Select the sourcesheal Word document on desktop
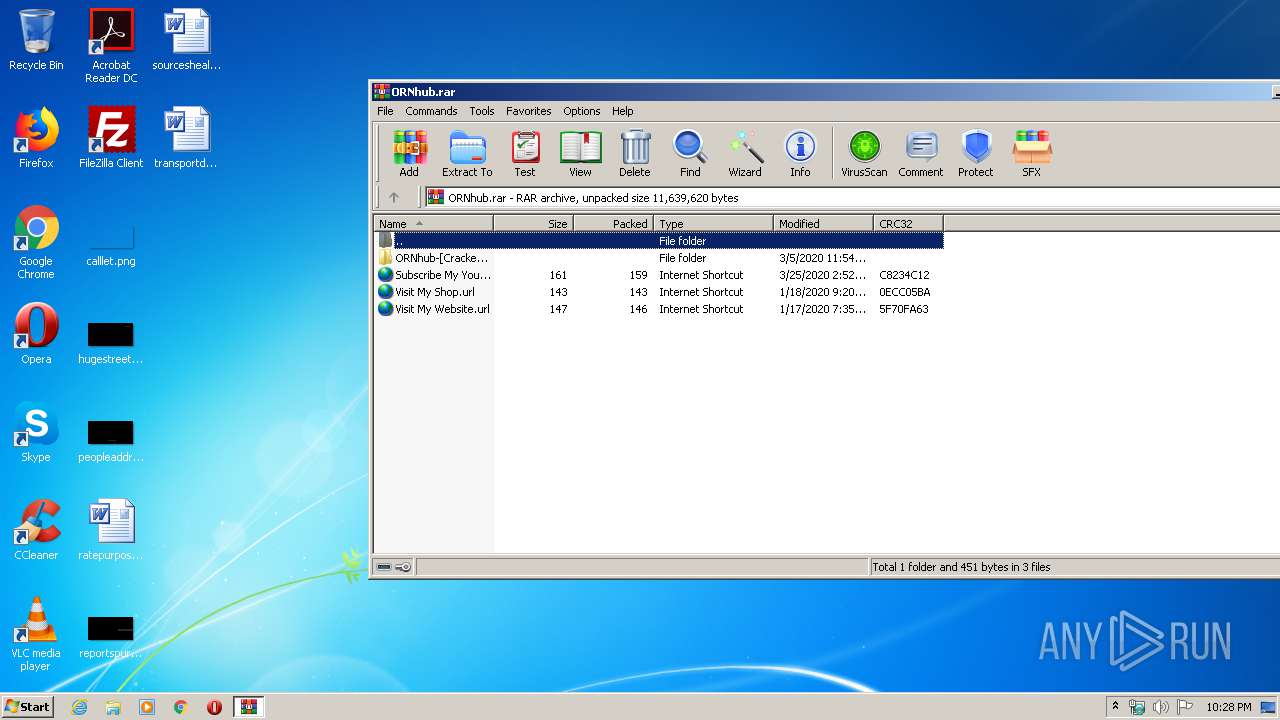Screen dimensions: 1280x720 pyautogui.click(x=186, y=40)
